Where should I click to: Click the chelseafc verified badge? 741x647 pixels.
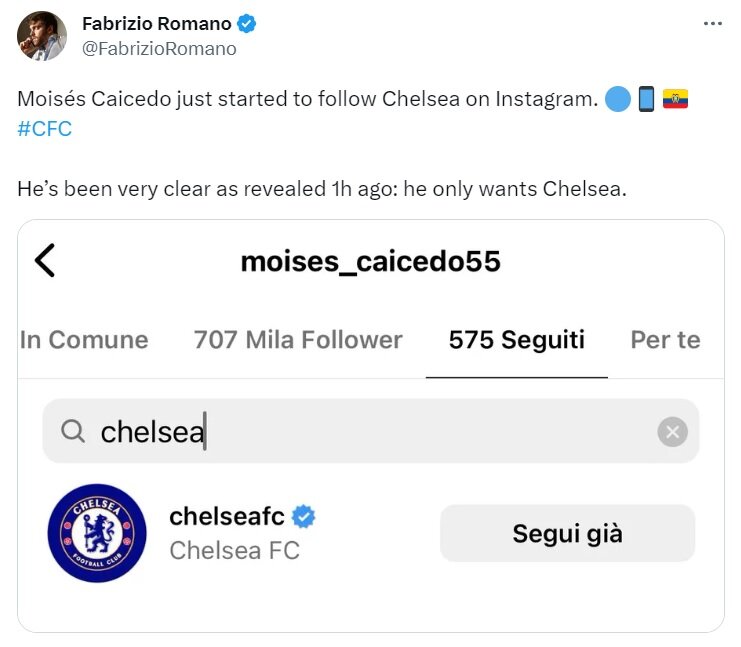point(304,517)
